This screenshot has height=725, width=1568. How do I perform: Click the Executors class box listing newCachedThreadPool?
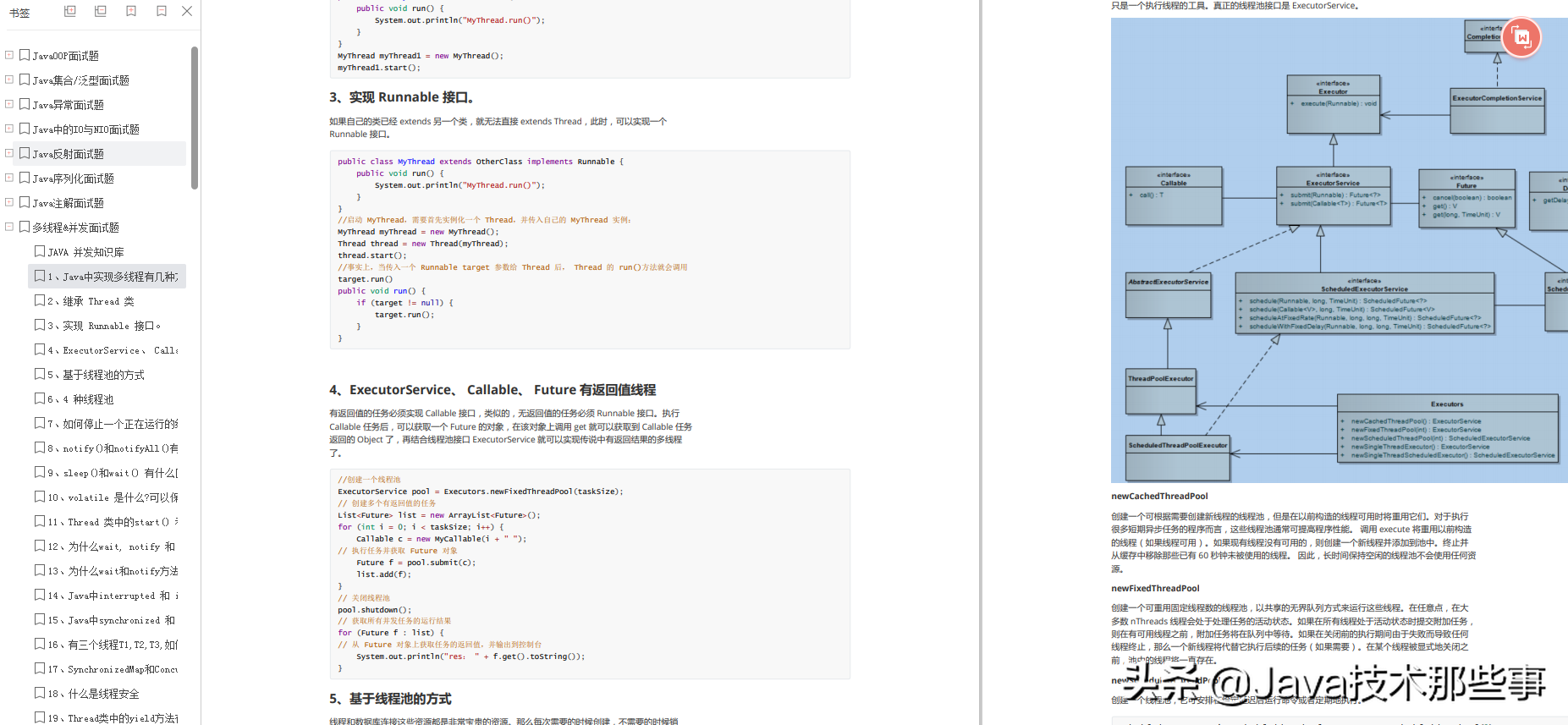[x=1447, y=428]
